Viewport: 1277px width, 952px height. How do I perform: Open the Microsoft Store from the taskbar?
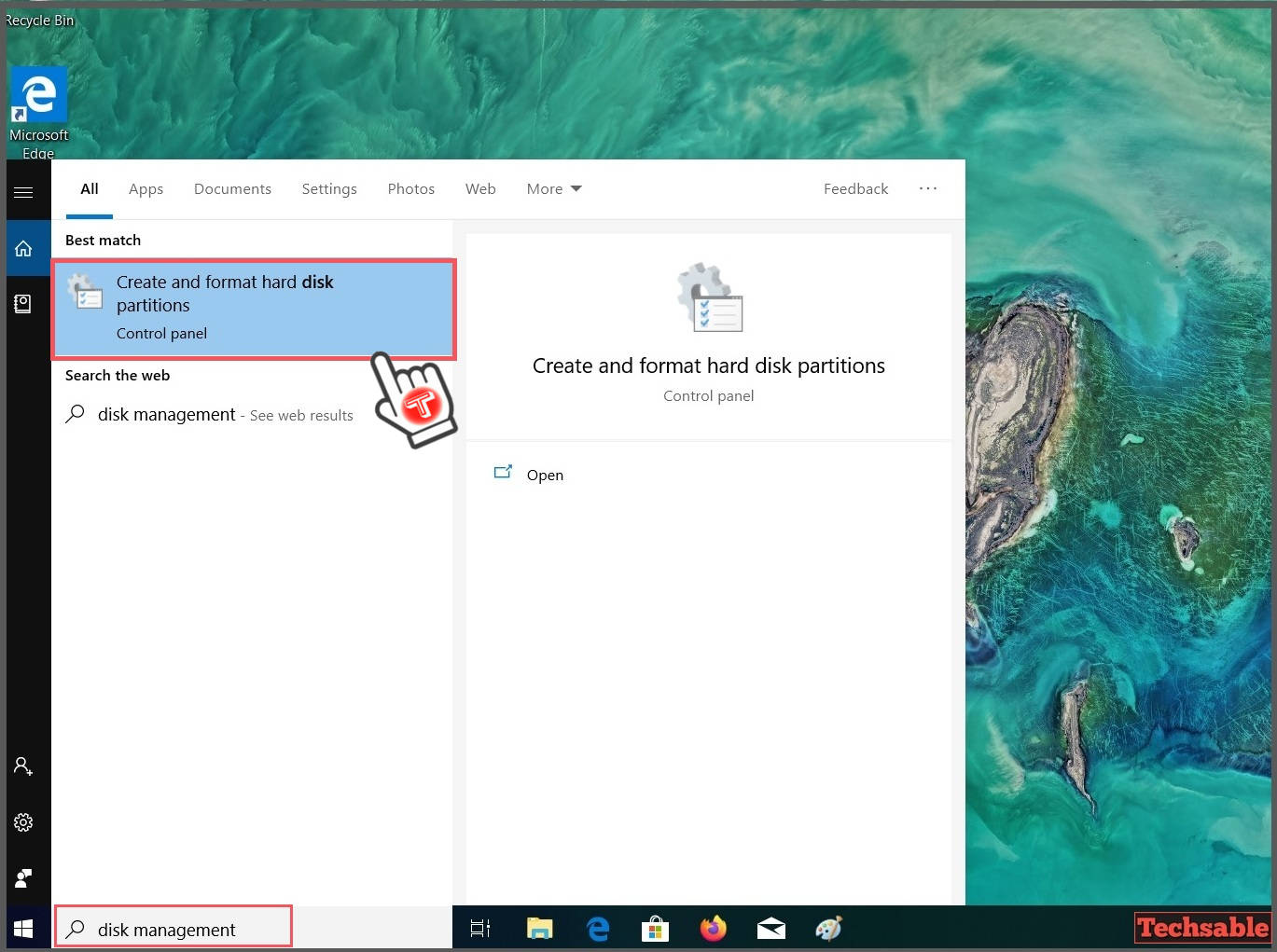655,928
